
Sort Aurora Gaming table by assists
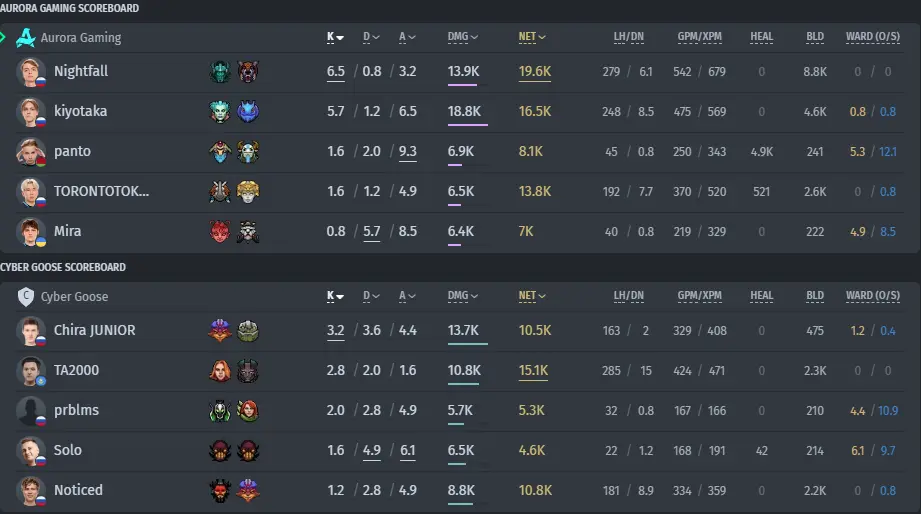(407, 37)
